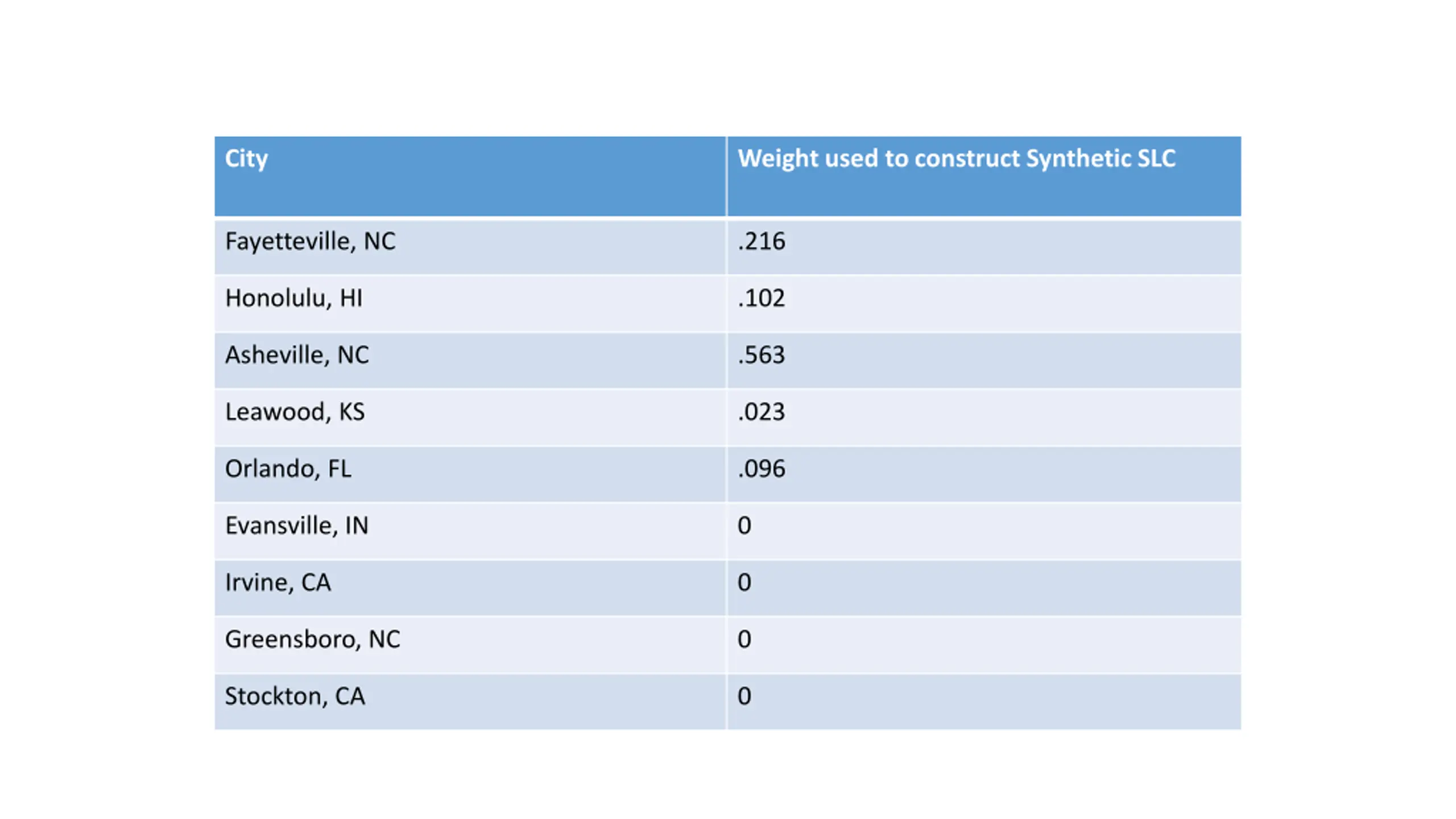Select the Stockton, CA cell

470,702
